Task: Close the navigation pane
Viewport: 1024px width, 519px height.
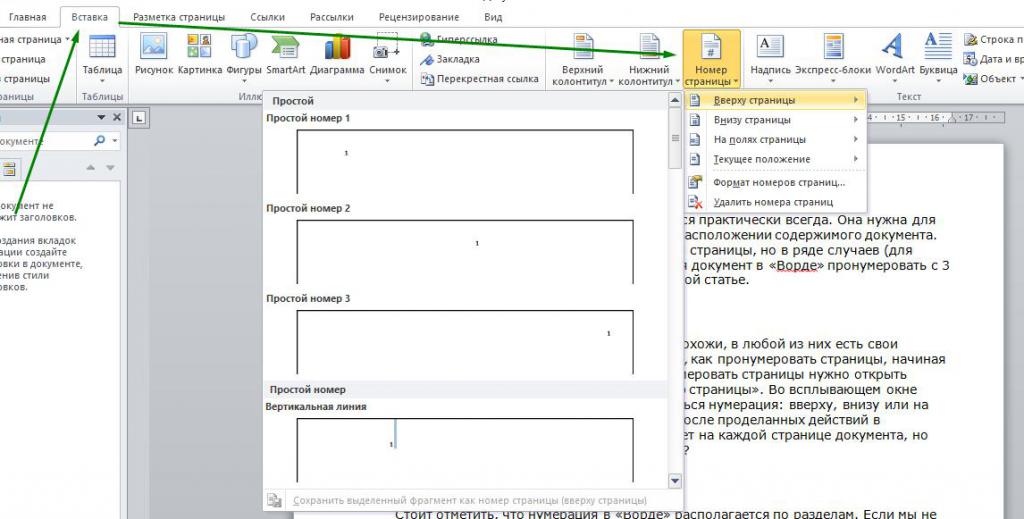Action: [117, 118]
